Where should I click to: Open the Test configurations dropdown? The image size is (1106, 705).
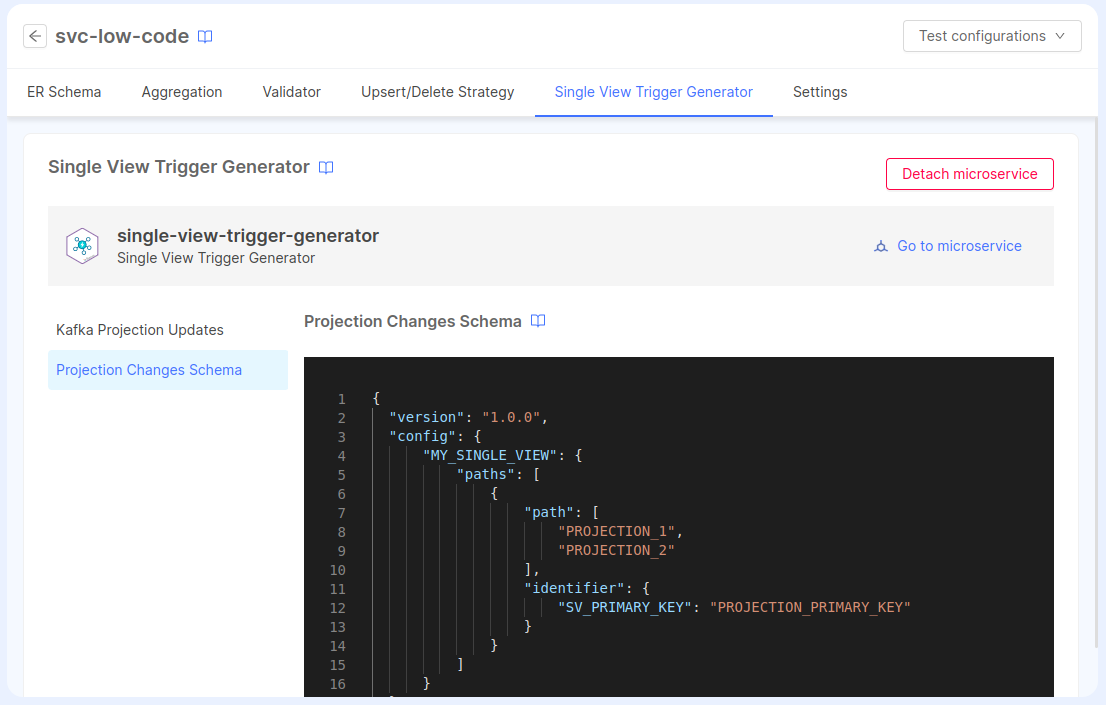point(992,35)
